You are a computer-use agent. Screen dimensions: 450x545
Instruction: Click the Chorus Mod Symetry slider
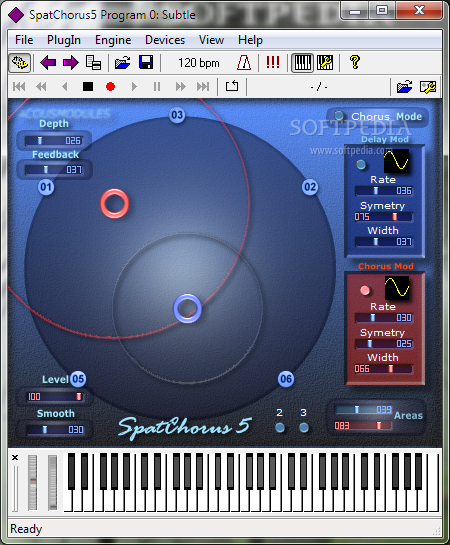tap(384, 344)
